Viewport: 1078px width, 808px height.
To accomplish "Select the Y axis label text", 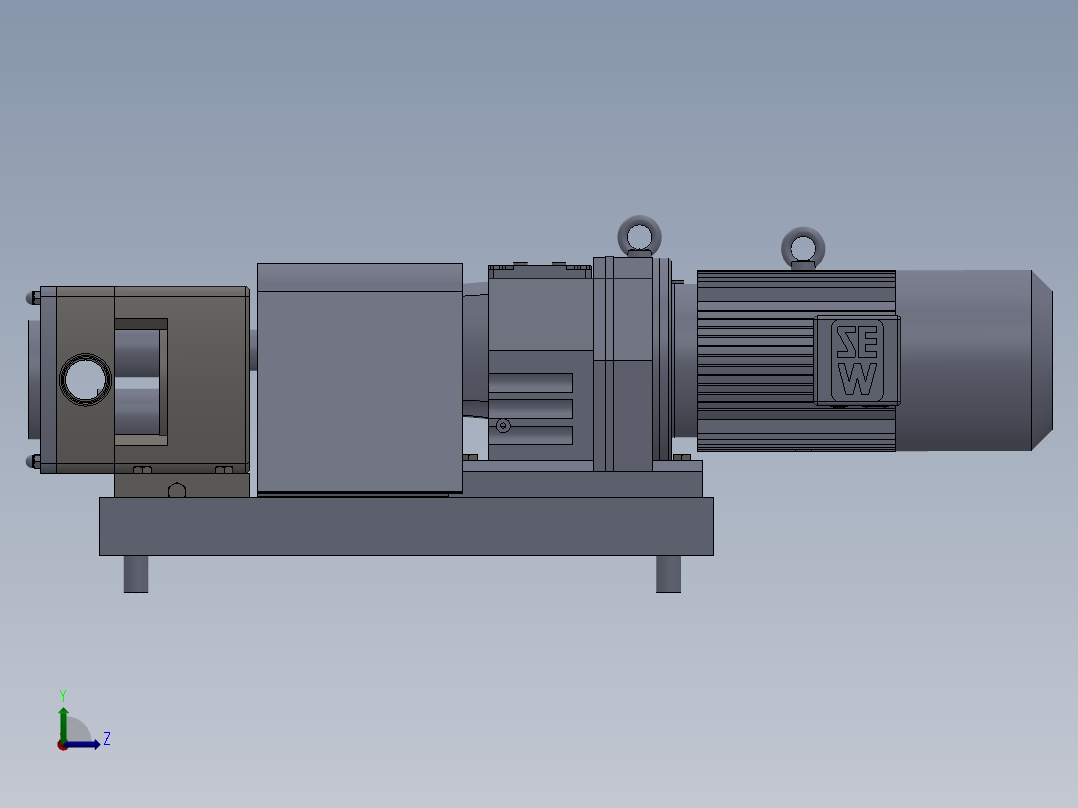I will (x=63, y=693).
